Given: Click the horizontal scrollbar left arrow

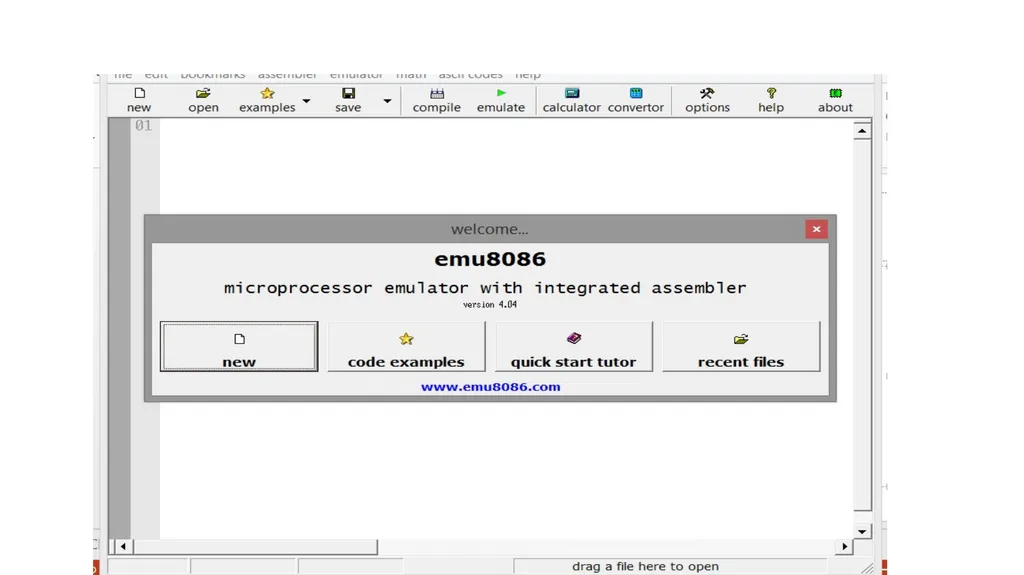Looking at the screenshot, I should pos(123,546).
